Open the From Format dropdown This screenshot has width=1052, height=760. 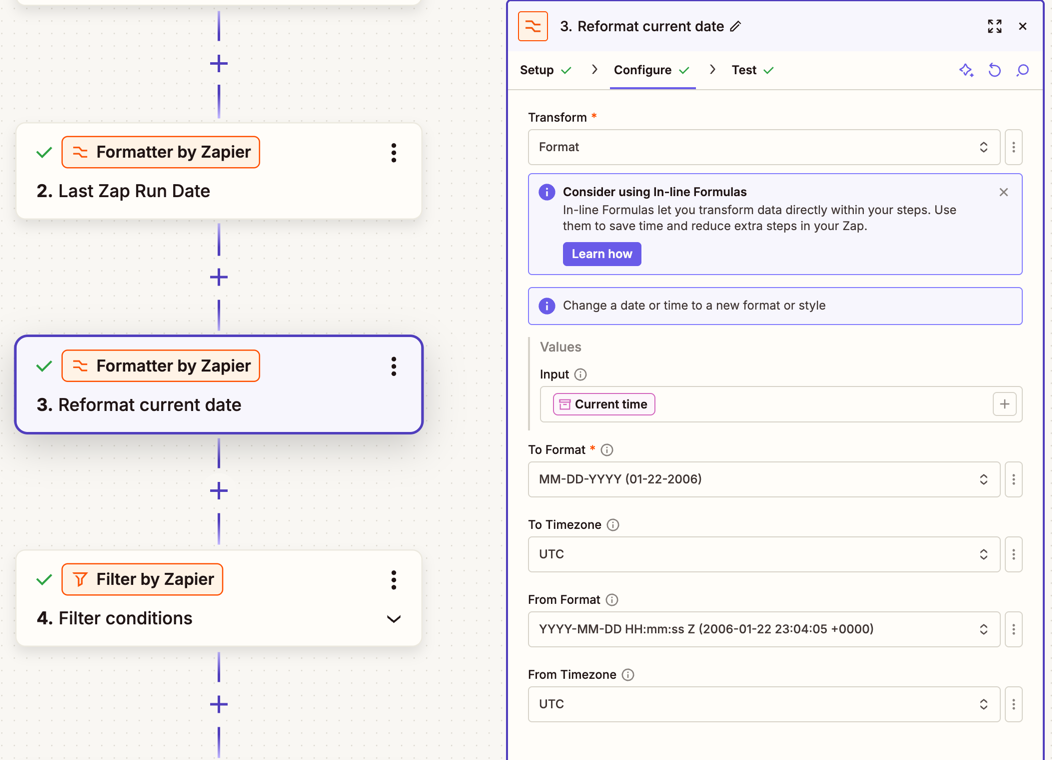763,629
